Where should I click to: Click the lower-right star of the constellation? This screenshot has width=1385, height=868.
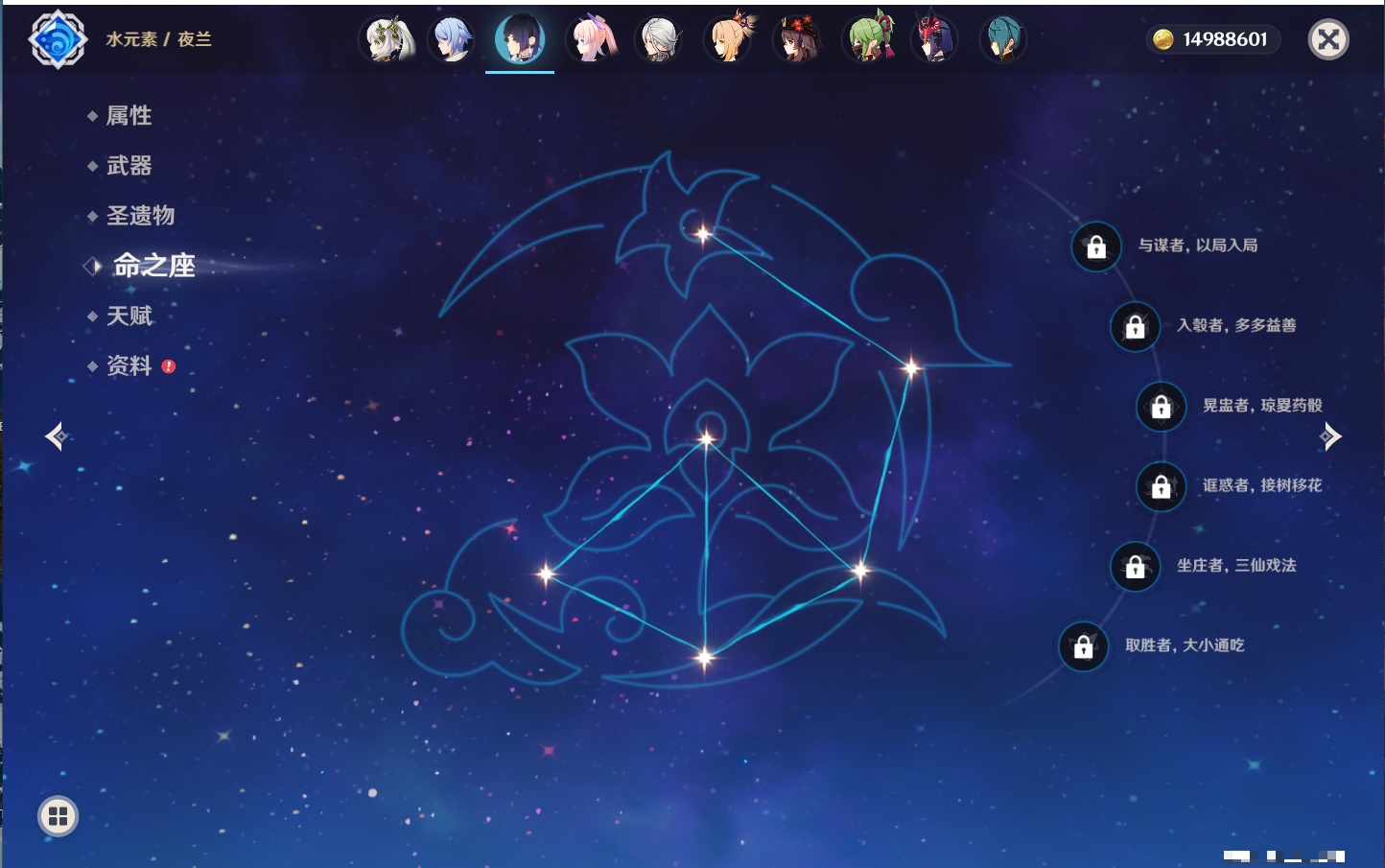[x=860, y=571]
